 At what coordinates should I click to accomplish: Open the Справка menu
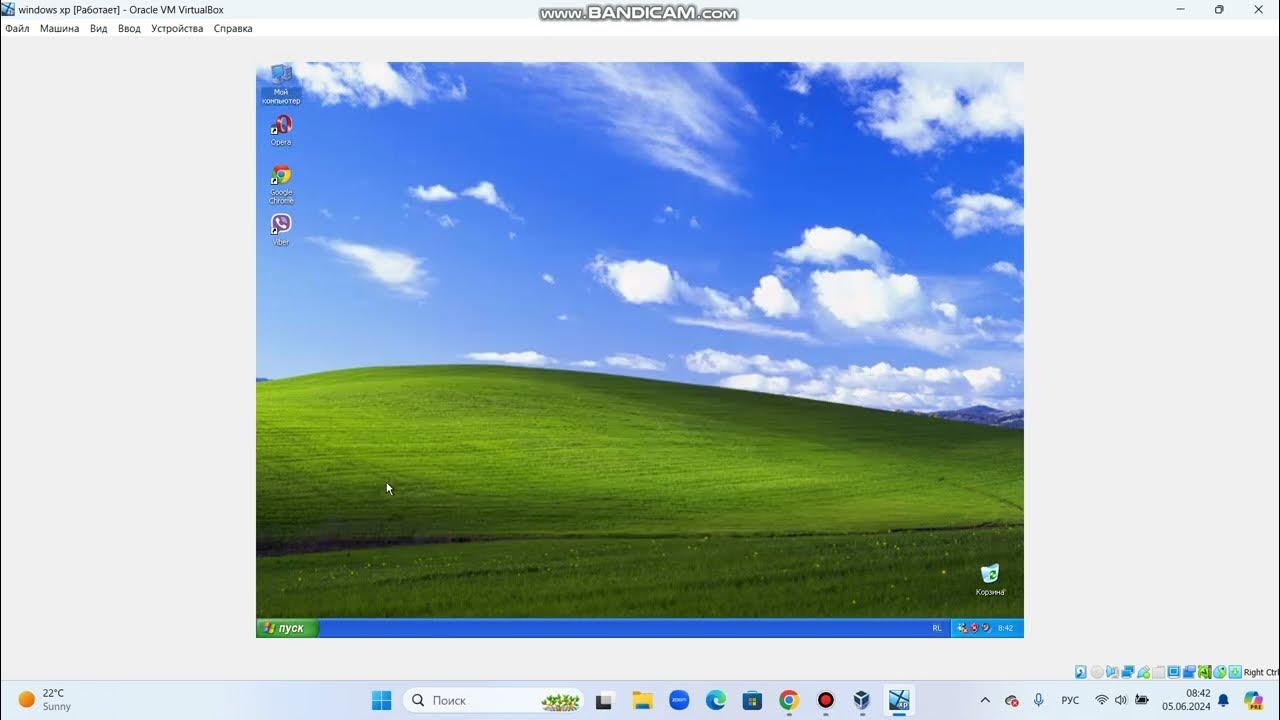[233, 28]
